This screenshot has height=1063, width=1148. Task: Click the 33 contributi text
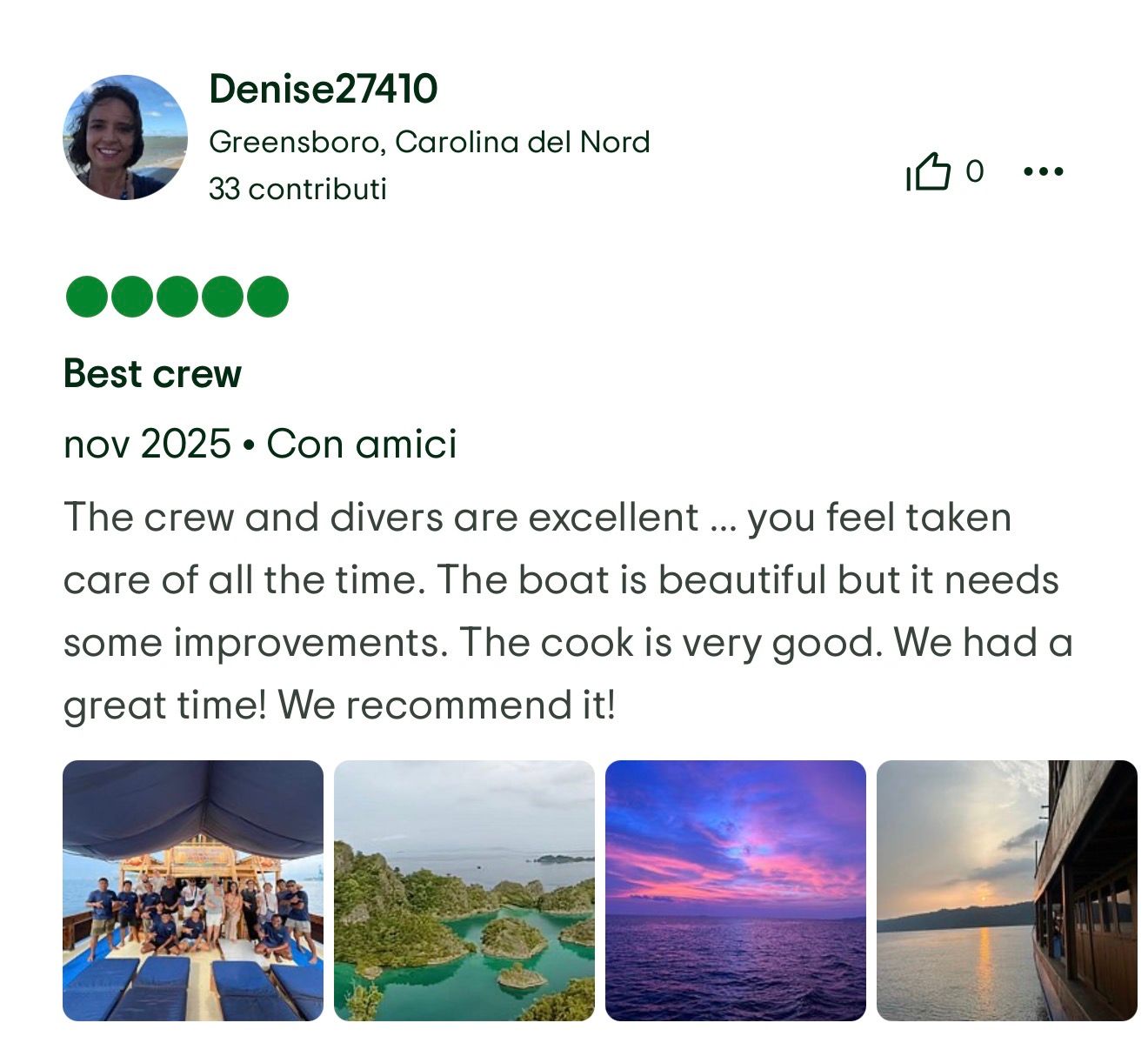[x=297, y=189]
